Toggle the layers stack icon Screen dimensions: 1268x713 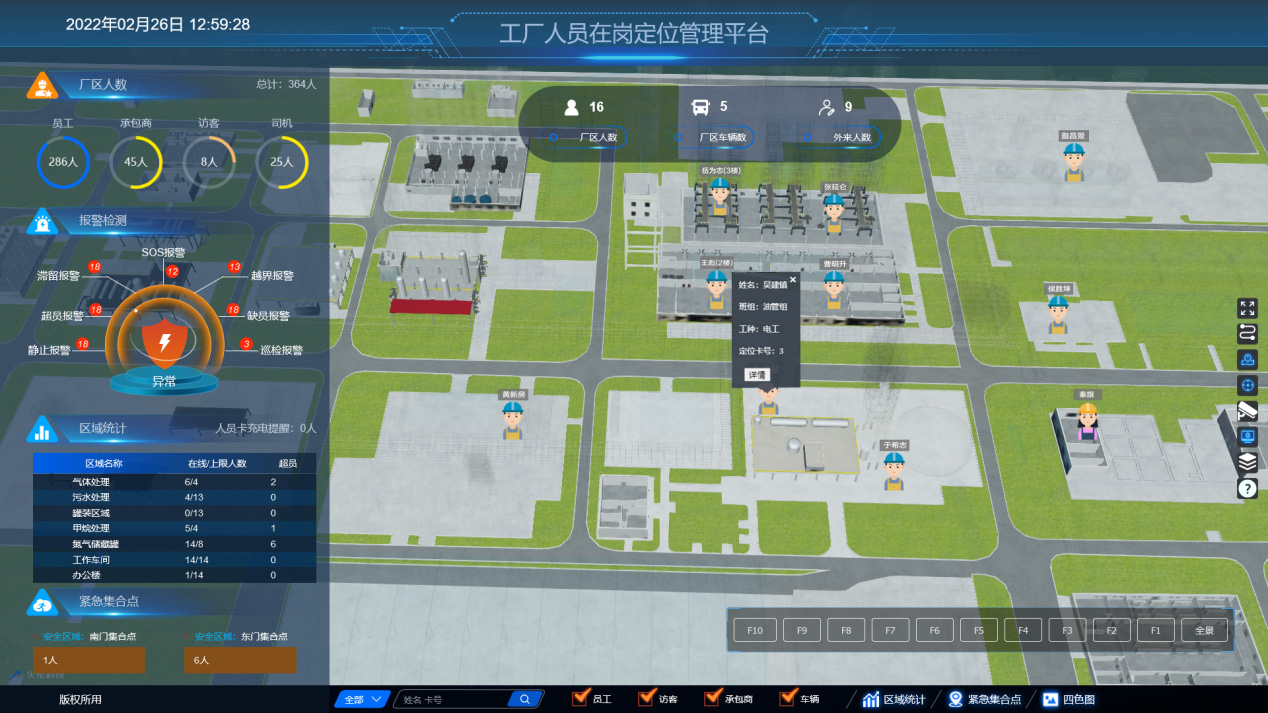(x=1247, y=462)
